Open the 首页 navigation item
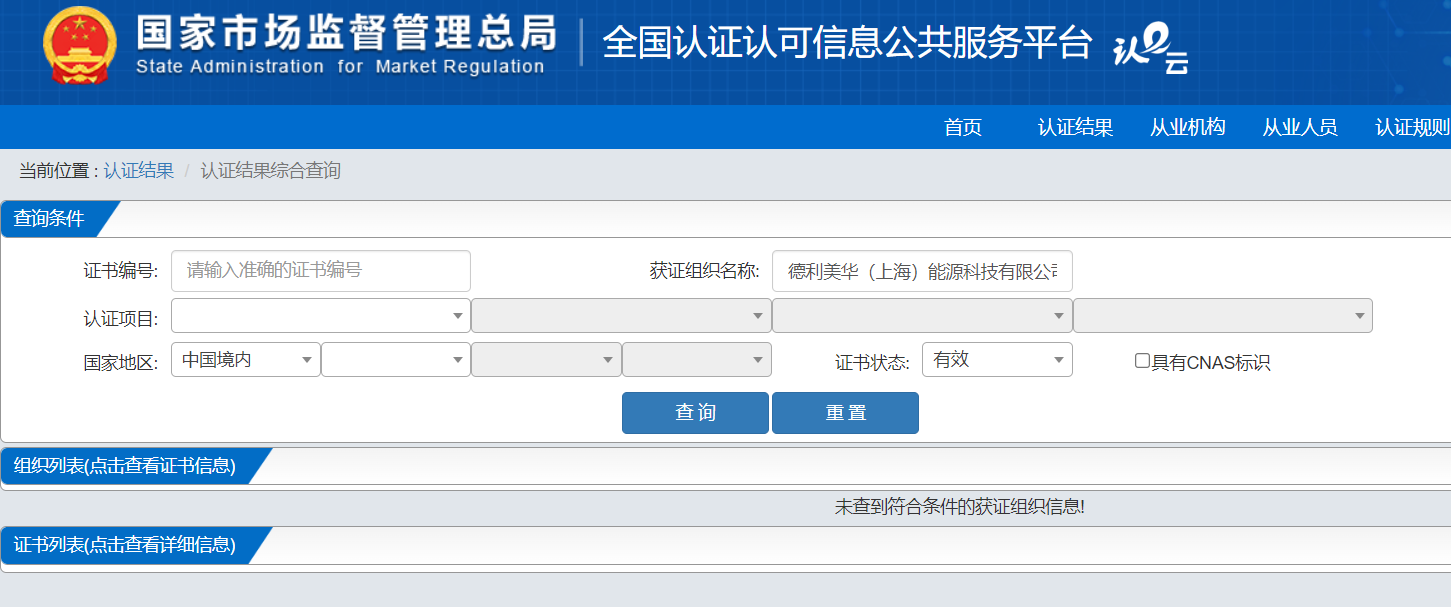The height and width of the screenshot is (607, 1451). point(963,127)
